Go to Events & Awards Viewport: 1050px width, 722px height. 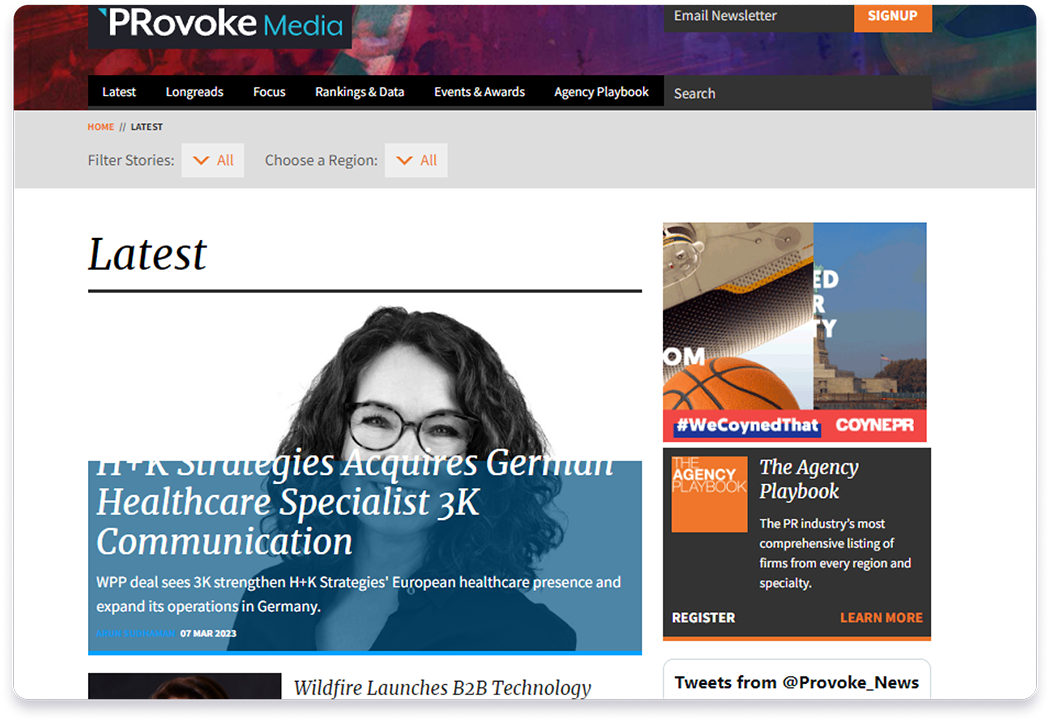(479, 91)
